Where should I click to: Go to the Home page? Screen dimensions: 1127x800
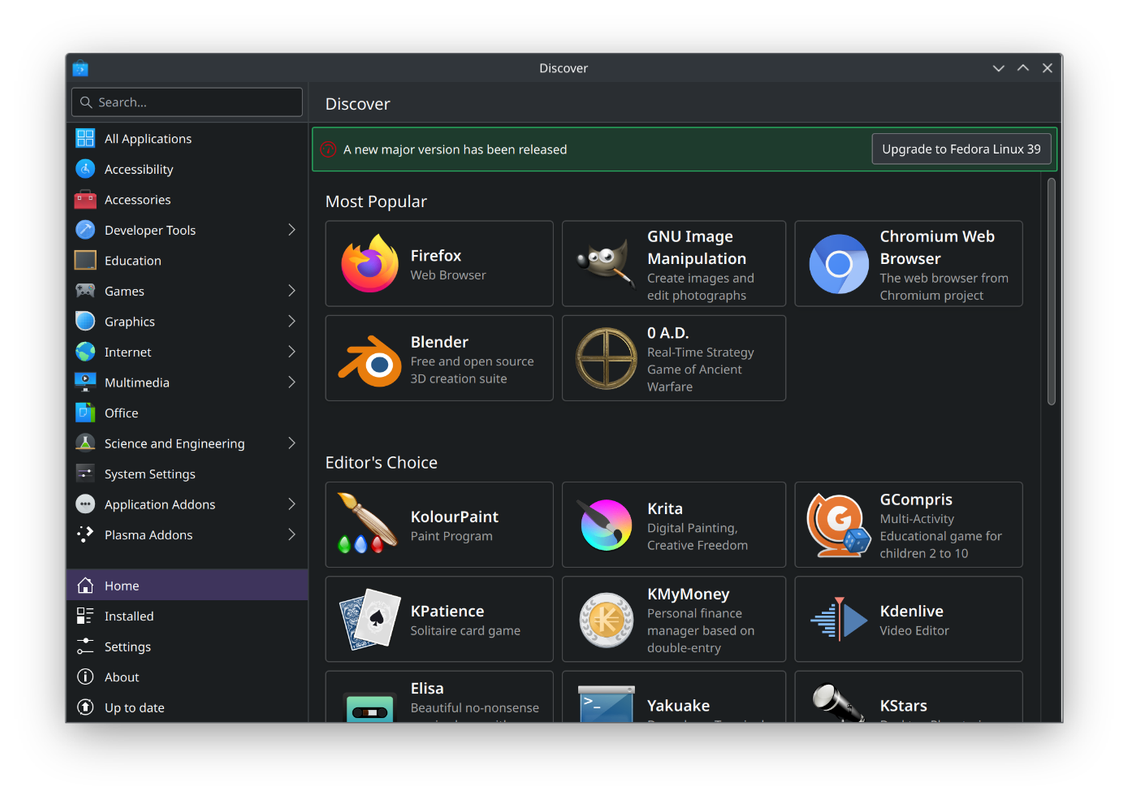point(187,585)
